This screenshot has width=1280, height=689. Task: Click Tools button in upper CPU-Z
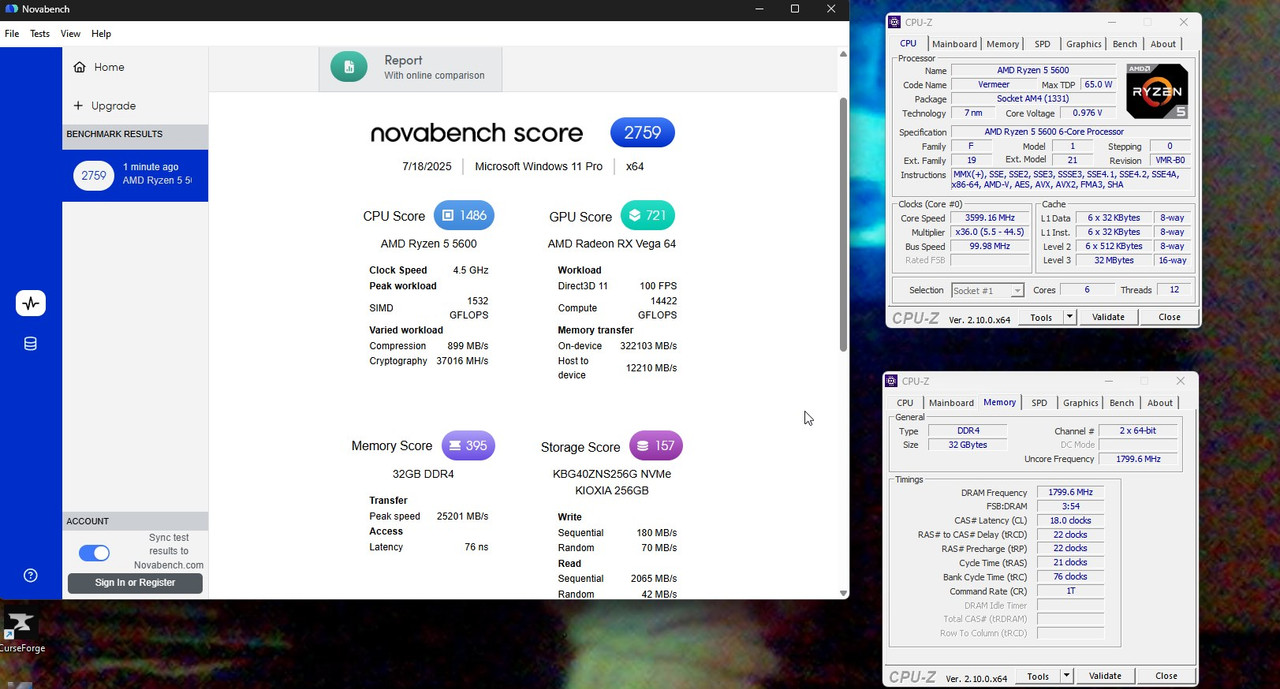point(1041,317)
